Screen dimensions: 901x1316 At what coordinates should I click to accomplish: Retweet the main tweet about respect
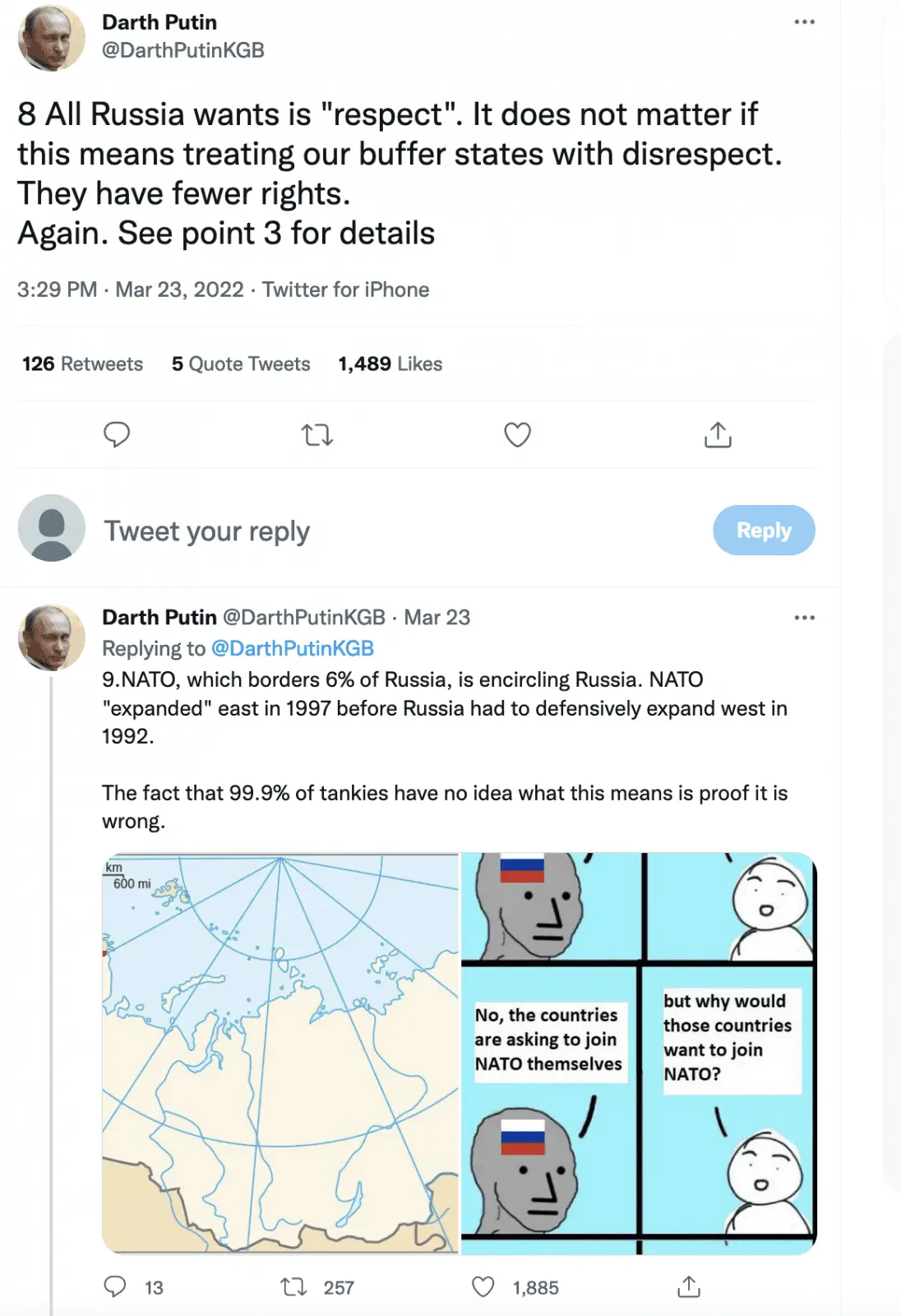317,434
